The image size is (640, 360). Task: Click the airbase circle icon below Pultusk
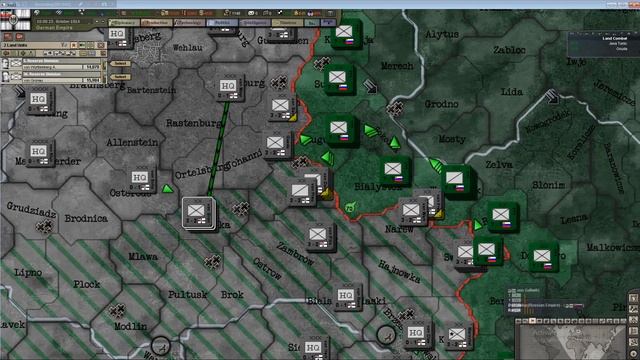point(160,345)
